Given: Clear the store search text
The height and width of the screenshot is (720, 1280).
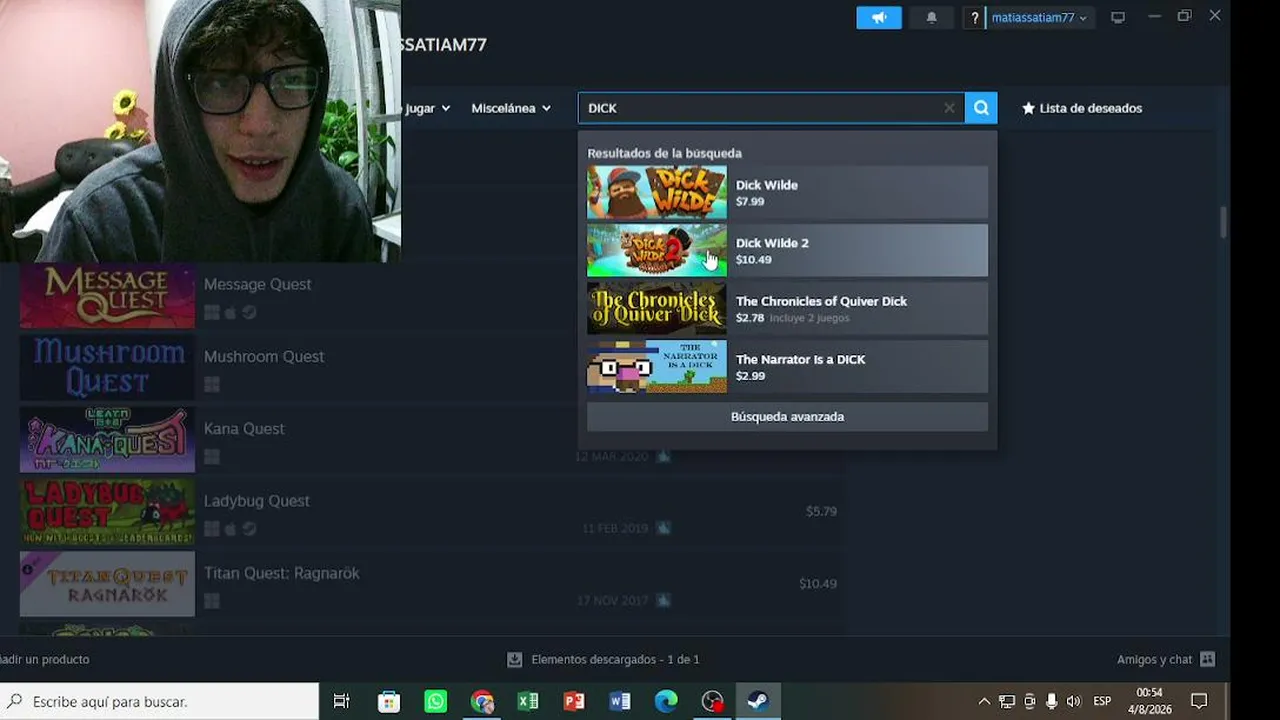Looking at the screenshot, I should [949, 108].
